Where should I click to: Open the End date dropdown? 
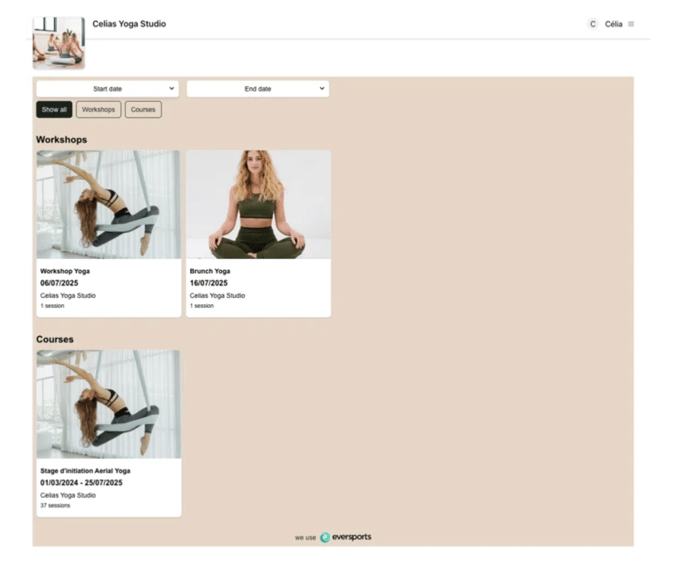pyautogui.click(x=258, y=89)
